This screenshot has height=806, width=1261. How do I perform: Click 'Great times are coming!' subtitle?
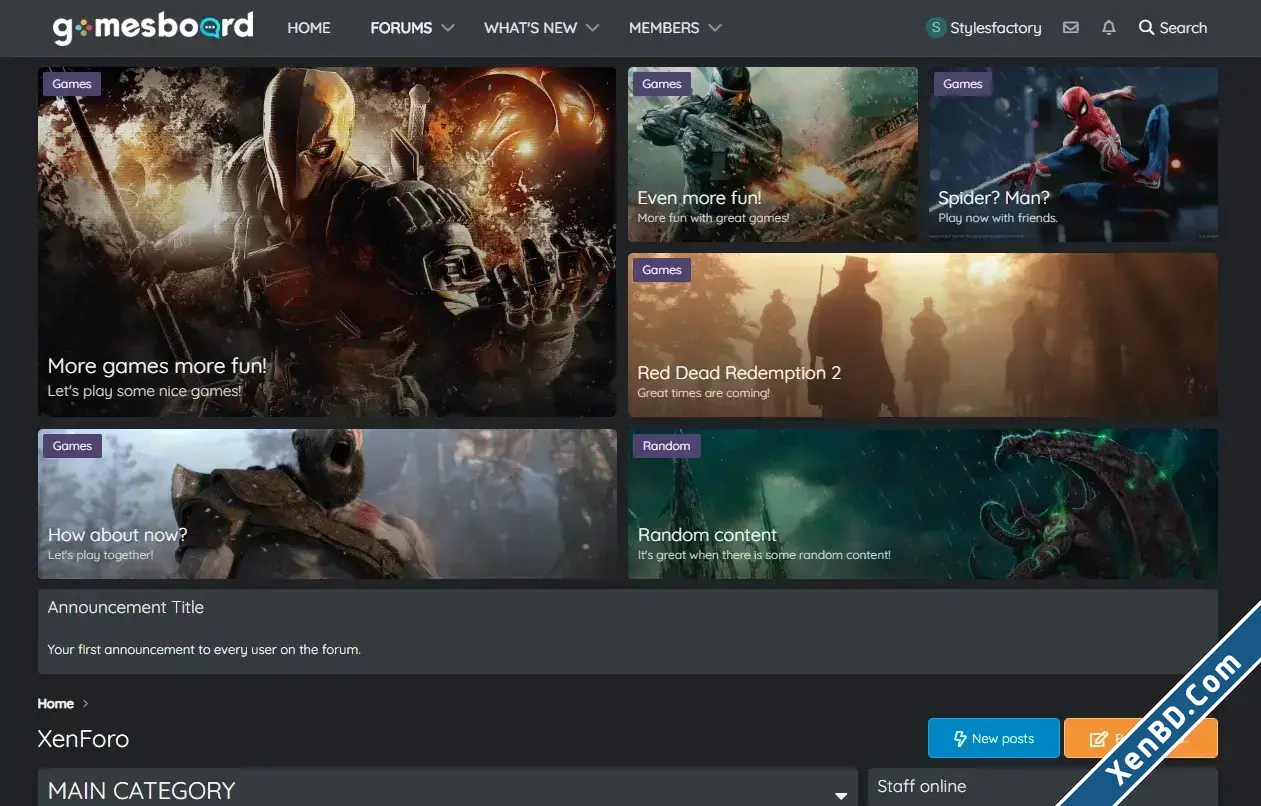[x=704, y=393]
